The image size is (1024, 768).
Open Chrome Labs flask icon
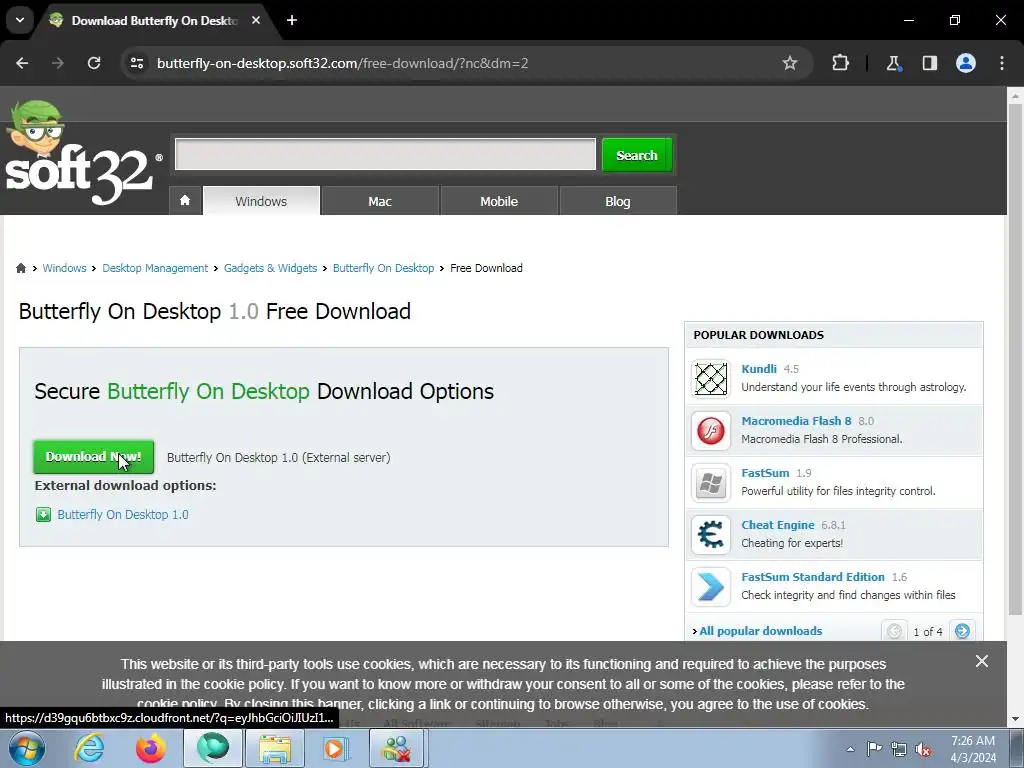tap(893, 63)
